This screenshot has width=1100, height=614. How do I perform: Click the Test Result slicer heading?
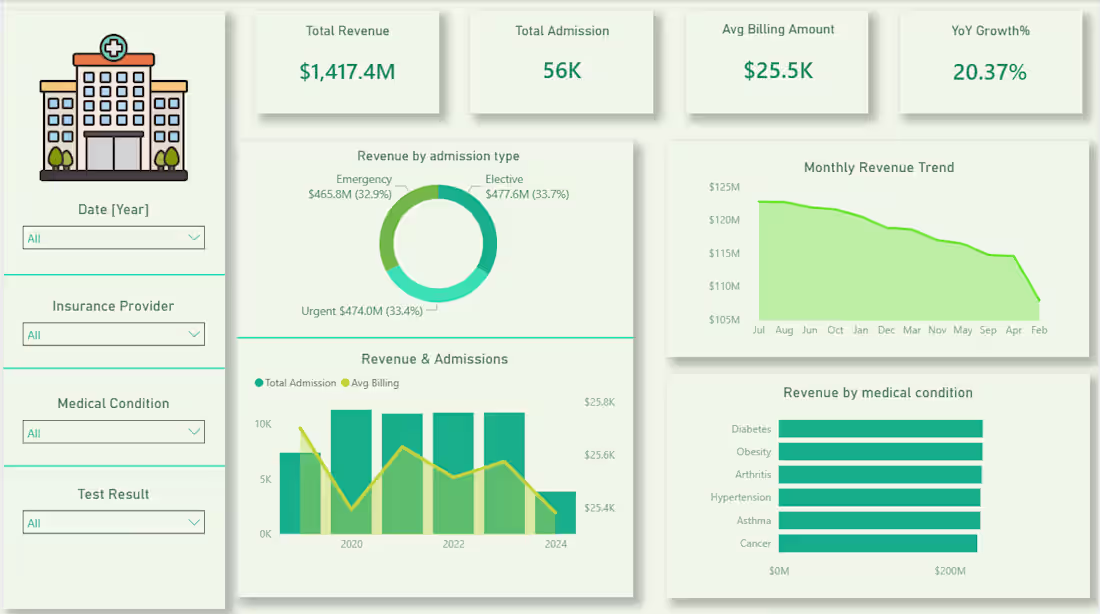tap(113, 494)
